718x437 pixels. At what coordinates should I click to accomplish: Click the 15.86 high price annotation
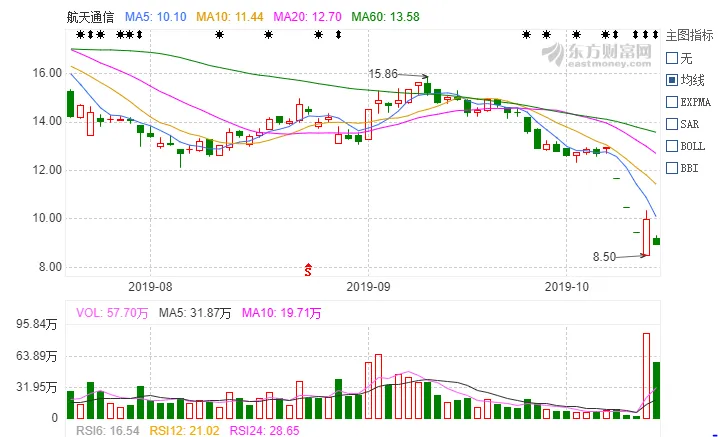383,74
